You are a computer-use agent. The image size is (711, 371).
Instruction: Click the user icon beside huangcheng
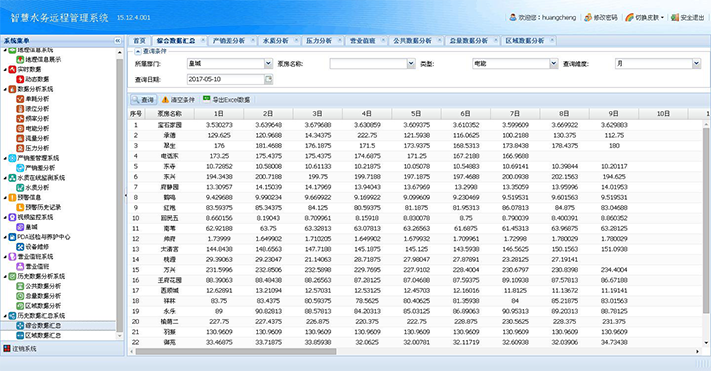pyautogui.click(x=513, y=17)
